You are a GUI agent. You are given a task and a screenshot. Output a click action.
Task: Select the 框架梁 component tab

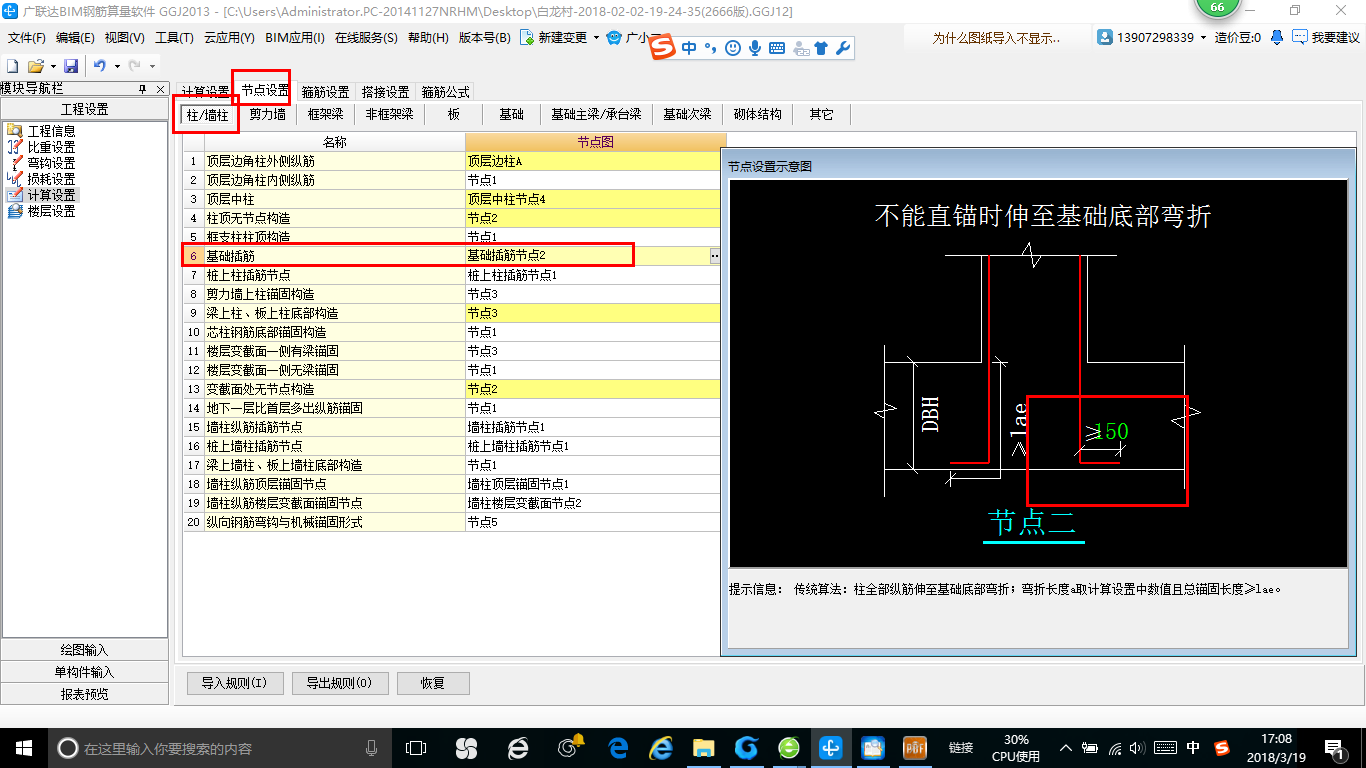coord(326,115)
